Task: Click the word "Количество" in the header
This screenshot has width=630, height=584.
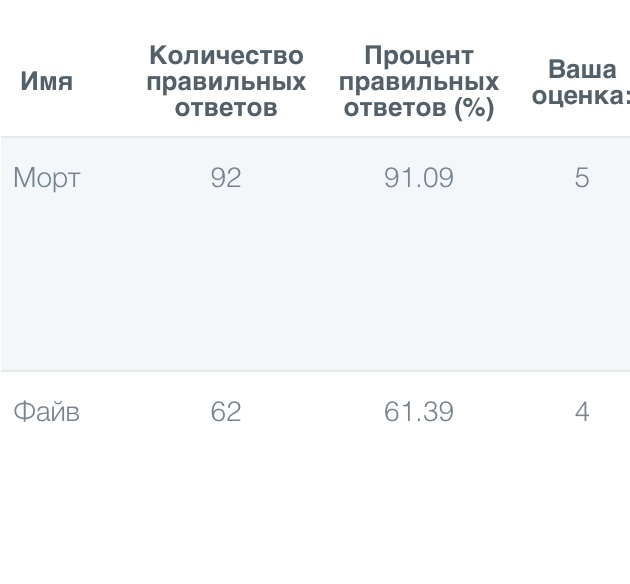Action: tap(226, 56)
